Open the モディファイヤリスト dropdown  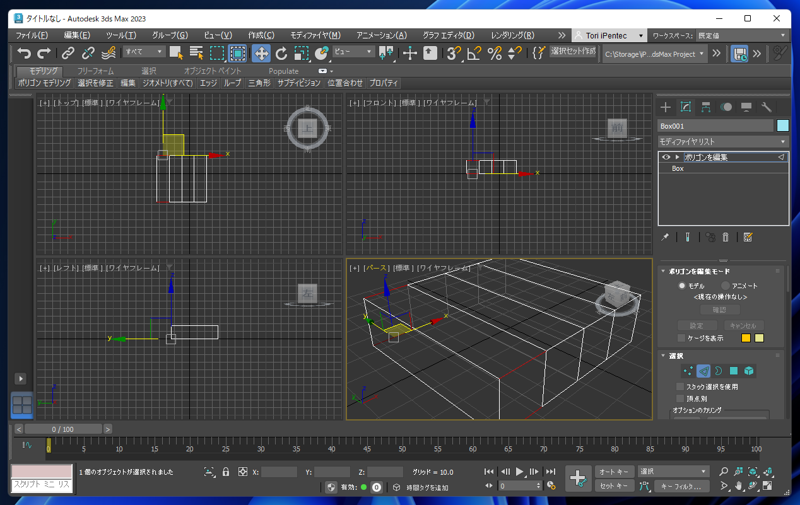(x=723, y=141)
